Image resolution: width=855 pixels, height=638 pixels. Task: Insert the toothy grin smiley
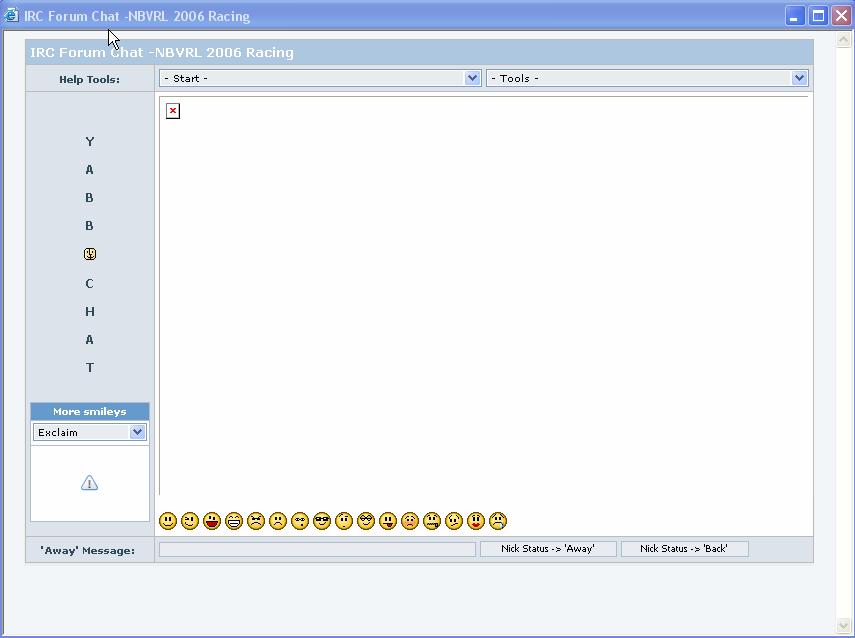234,521
